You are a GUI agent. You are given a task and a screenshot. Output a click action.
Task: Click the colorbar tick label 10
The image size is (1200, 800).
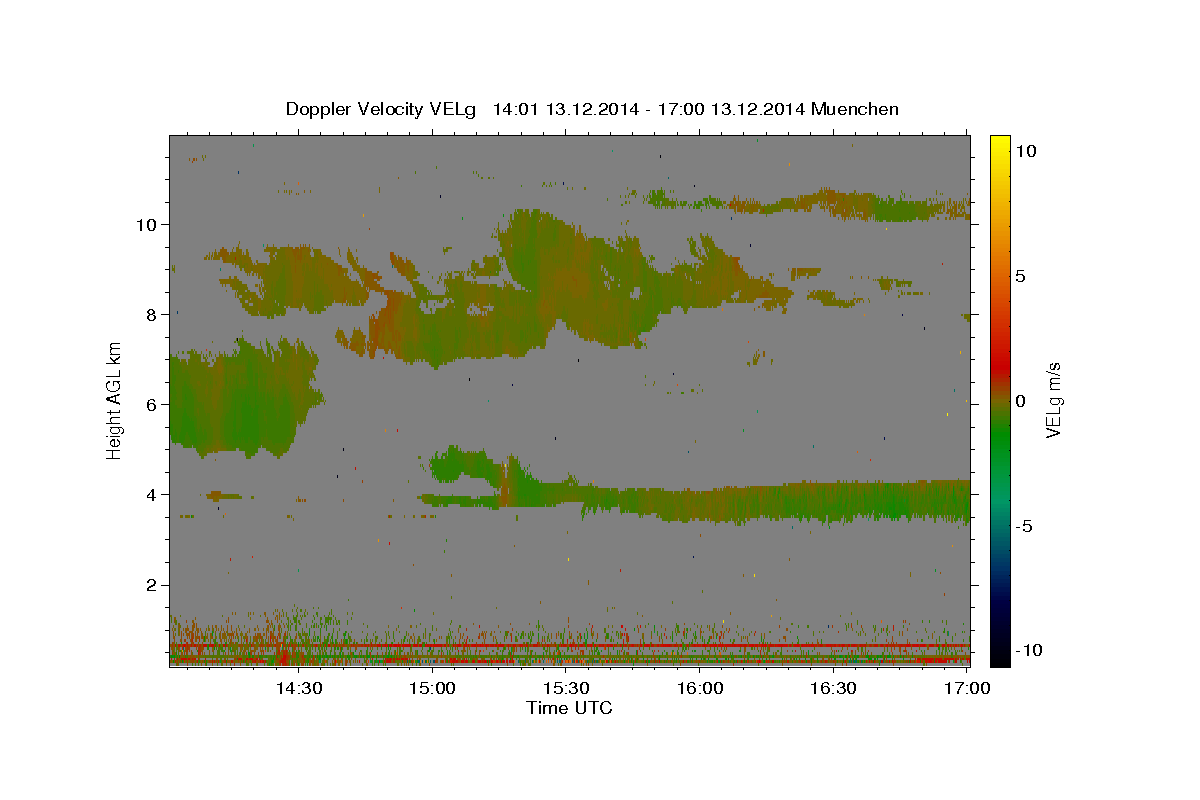(x=1025, y=151)
